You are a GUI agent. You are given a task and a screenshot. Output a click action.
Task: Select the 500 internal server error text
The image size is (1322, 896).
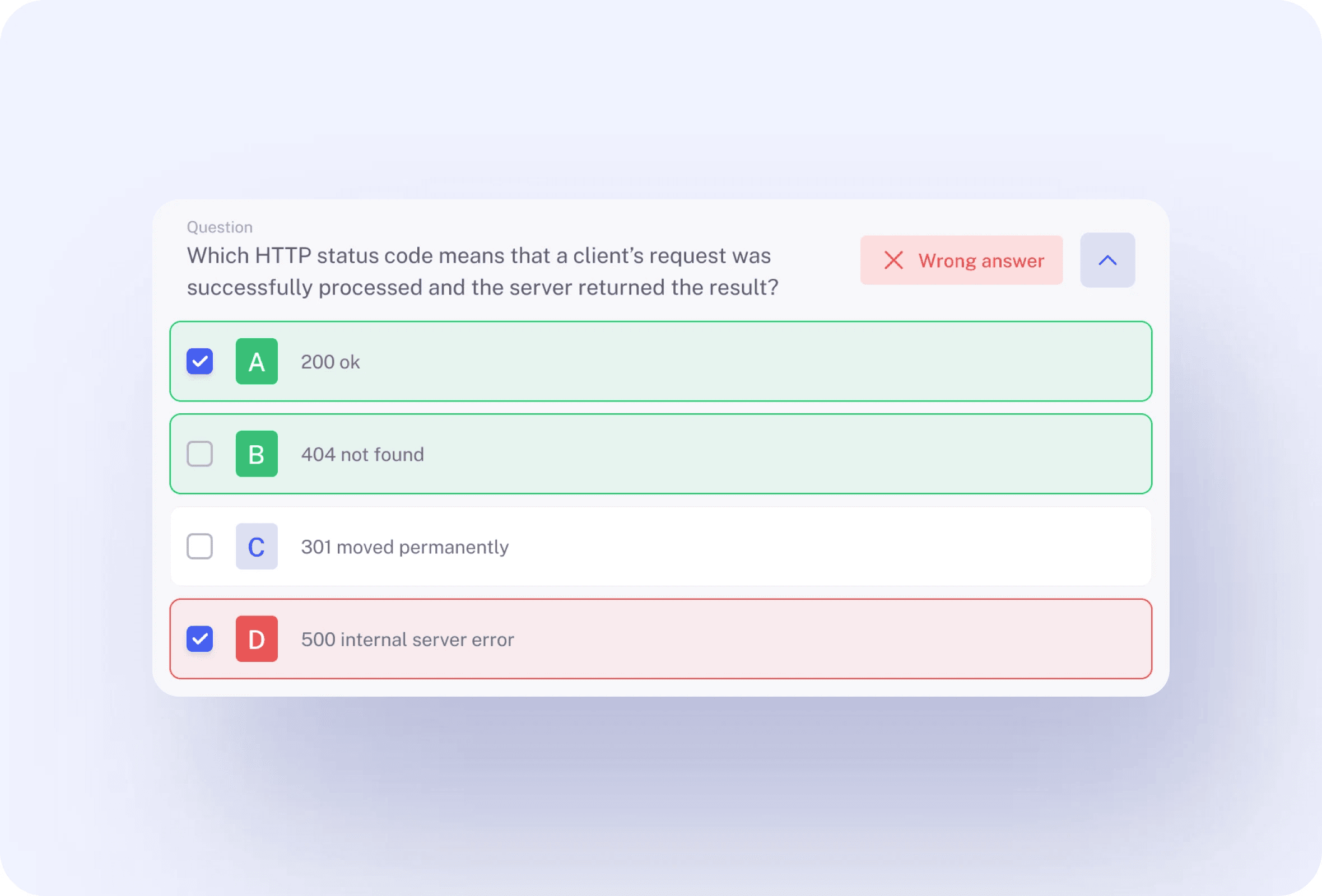(x=407, y=640)
